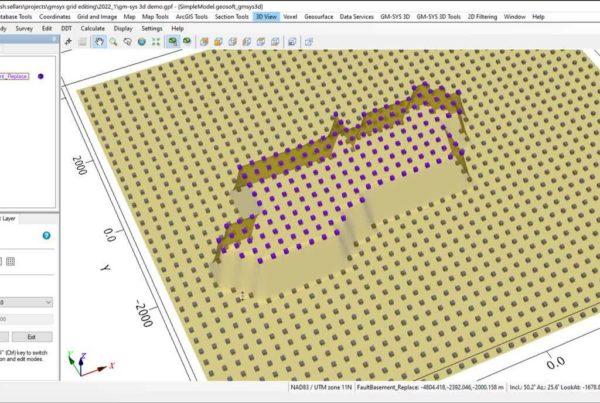
Task: Click the highlighted green surface edit icon
Action: click(173, 42)
